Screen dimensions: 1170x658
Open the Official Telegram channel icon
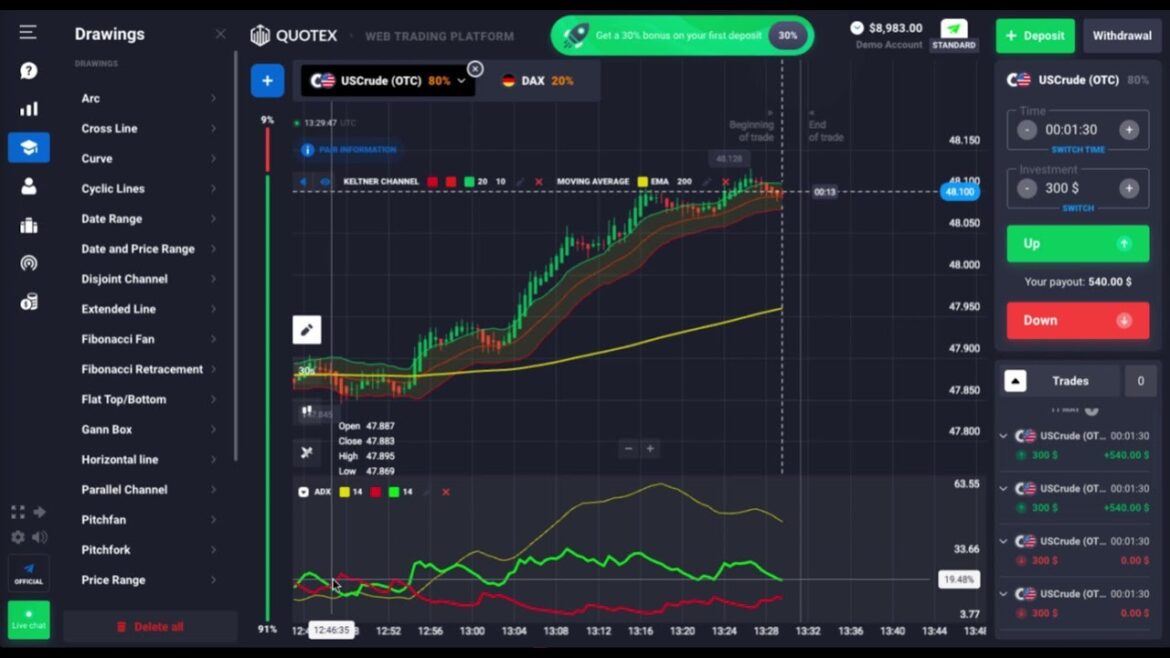(28, 573)
